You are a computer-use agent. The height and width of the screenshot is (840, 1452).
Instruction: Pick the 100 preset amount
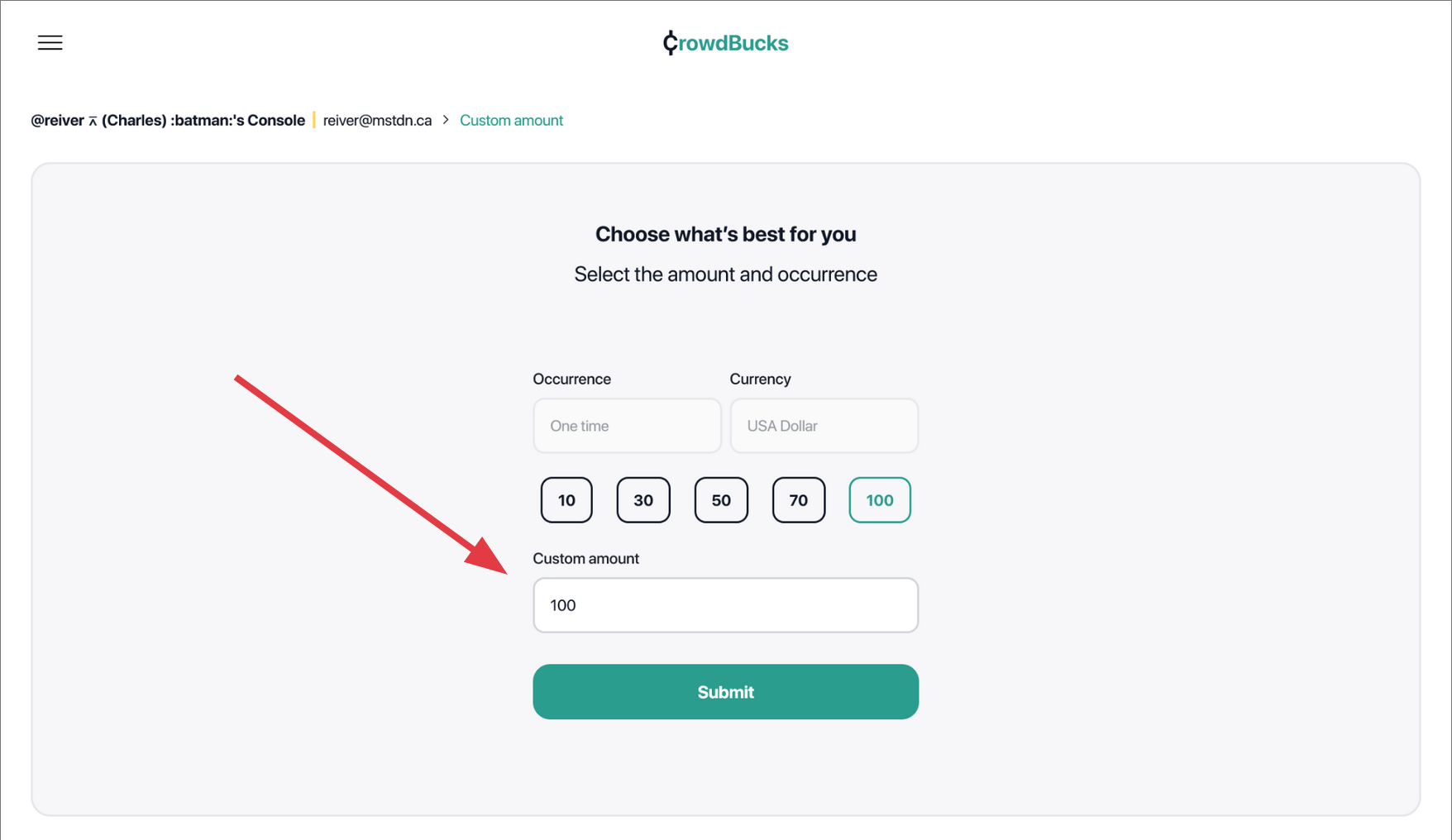(x=880, y=500)
